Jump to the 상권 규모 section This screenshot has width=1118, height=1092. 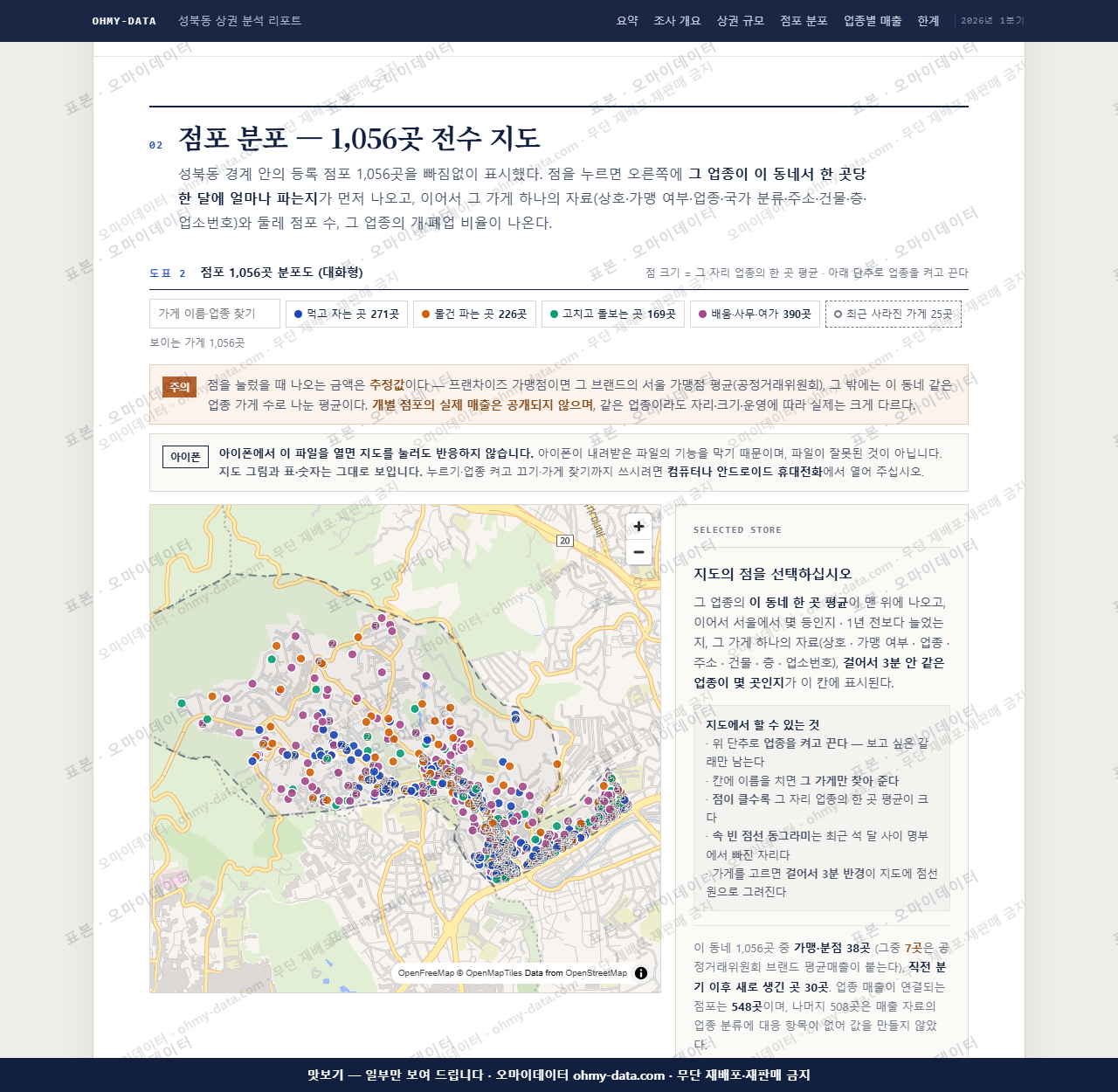coord(740,21)
